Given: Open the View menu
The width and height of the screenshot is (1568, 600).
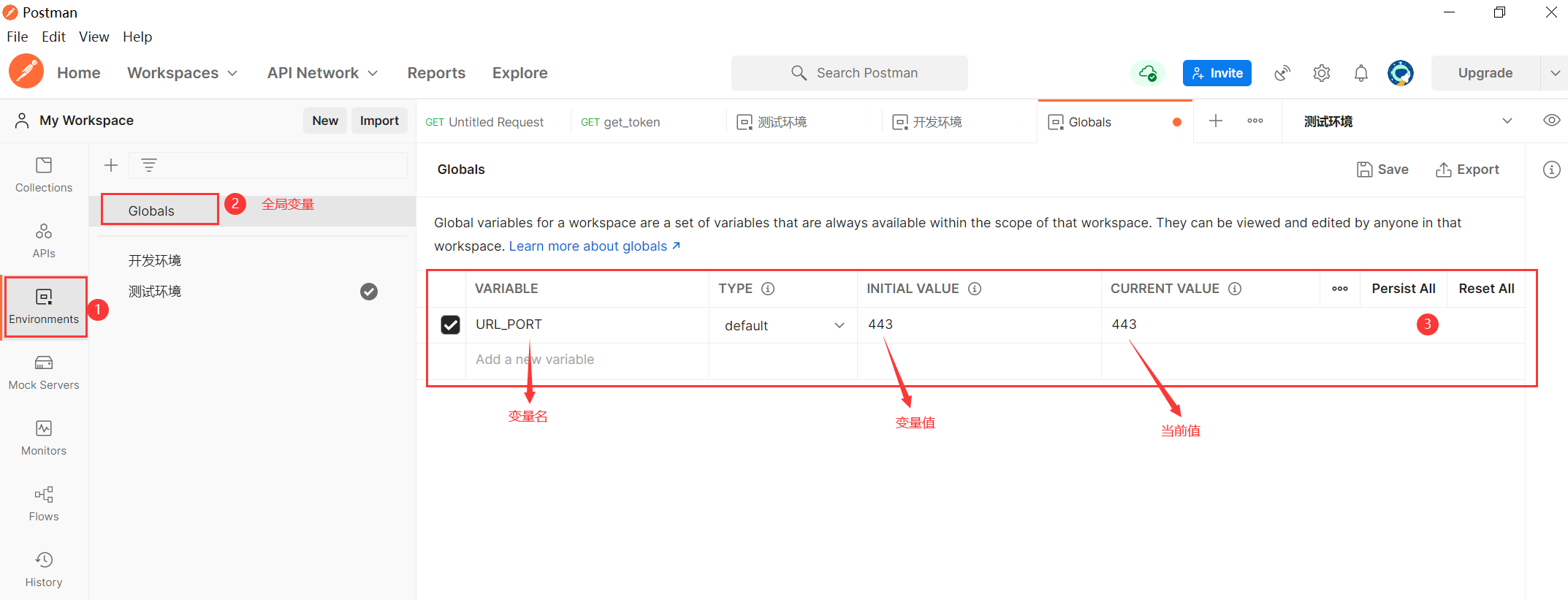Looking at the screenshot, I should pos(94,37).
